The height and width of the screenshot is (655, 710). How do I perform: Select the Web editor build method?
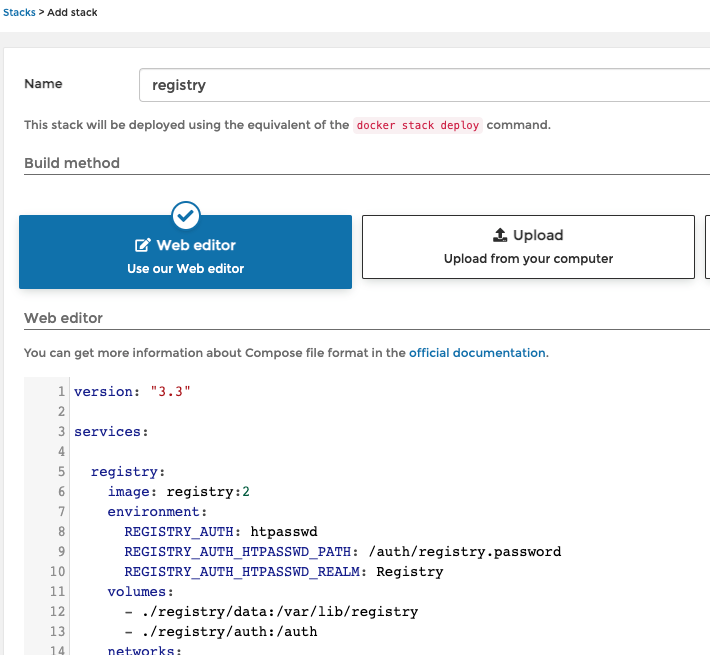[x=185, y=252]
